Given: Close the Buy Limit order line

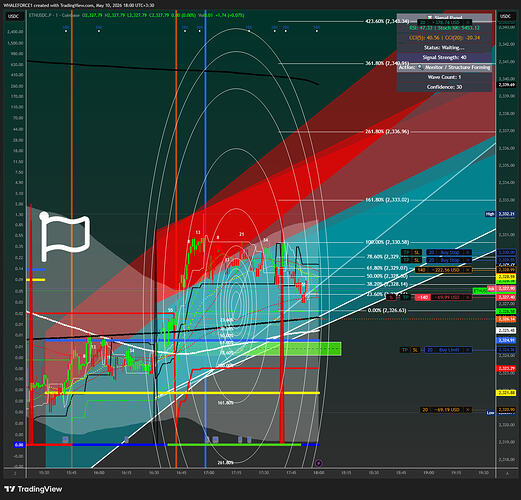Looking at the screenshot, I should (x=467, y=350).
